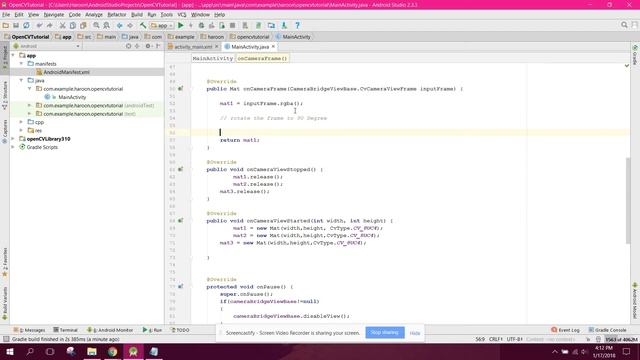Click the navigate Back arrow
Screen dimensions: 640x360
tap(120, 25)
